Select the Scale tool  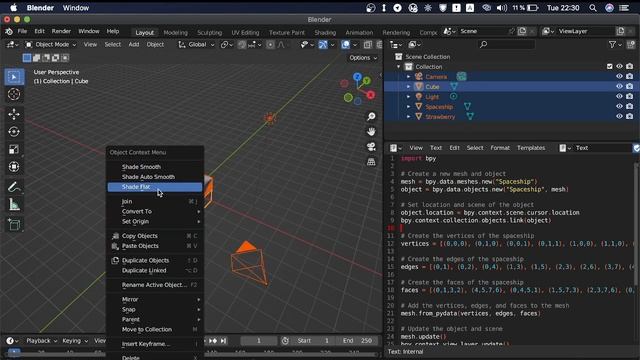tap(14, 149)
